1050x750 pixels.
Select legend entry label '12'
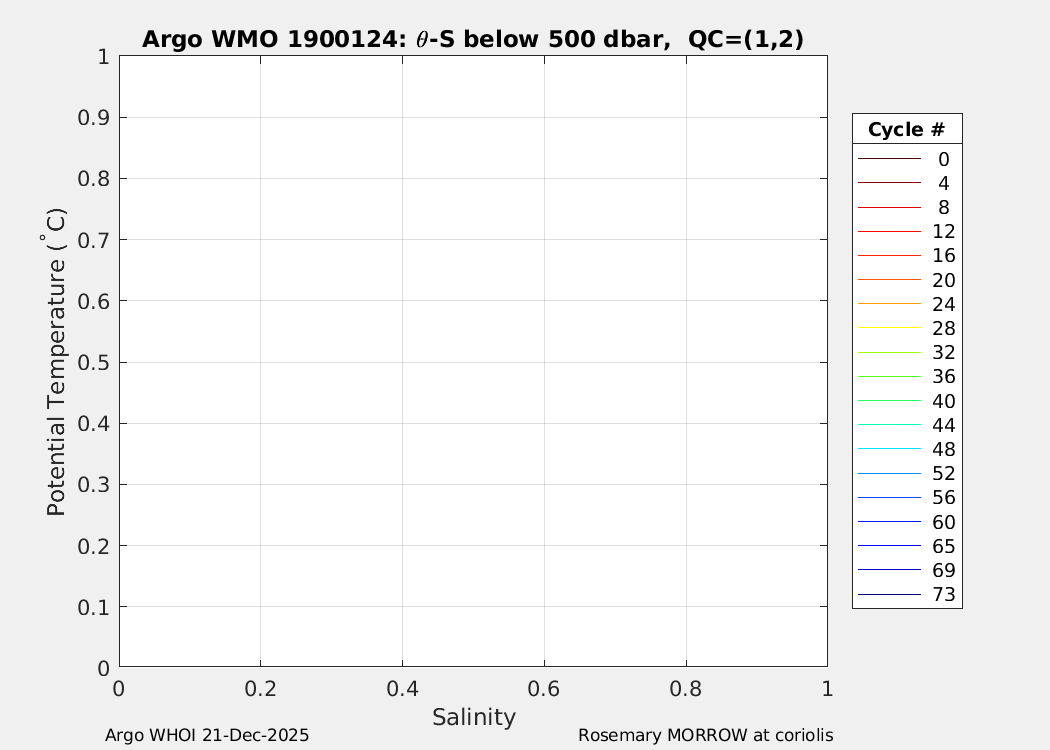pyautogui.click(x=943, y=231)
